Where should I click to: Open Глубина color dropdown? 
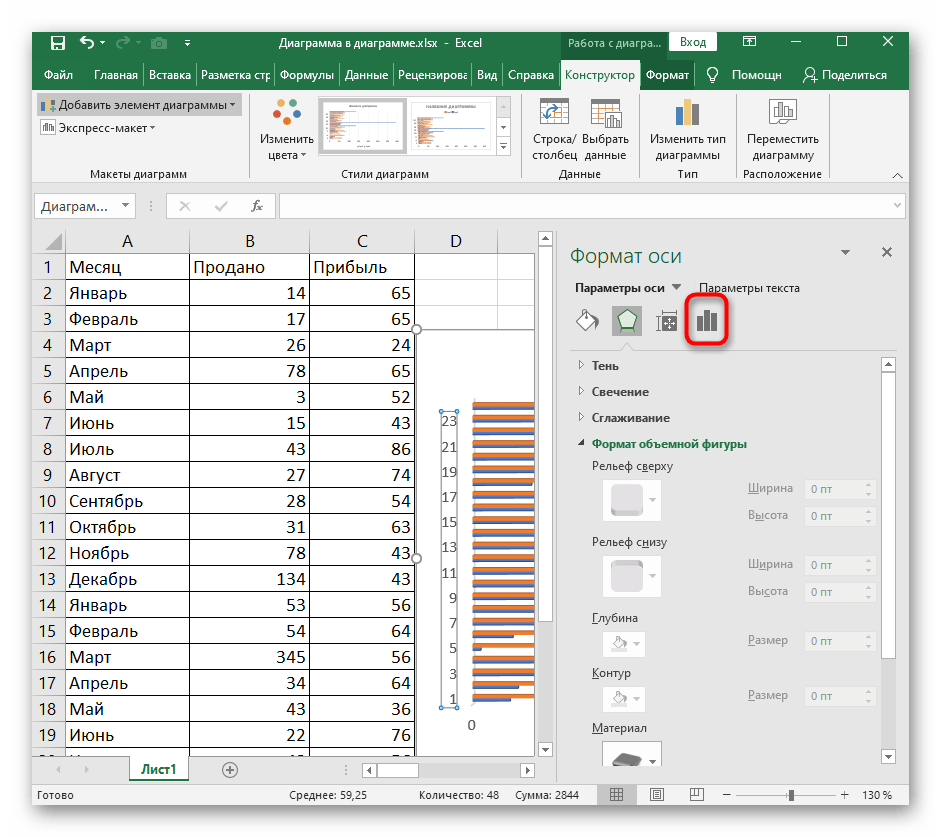click(637, 644)
